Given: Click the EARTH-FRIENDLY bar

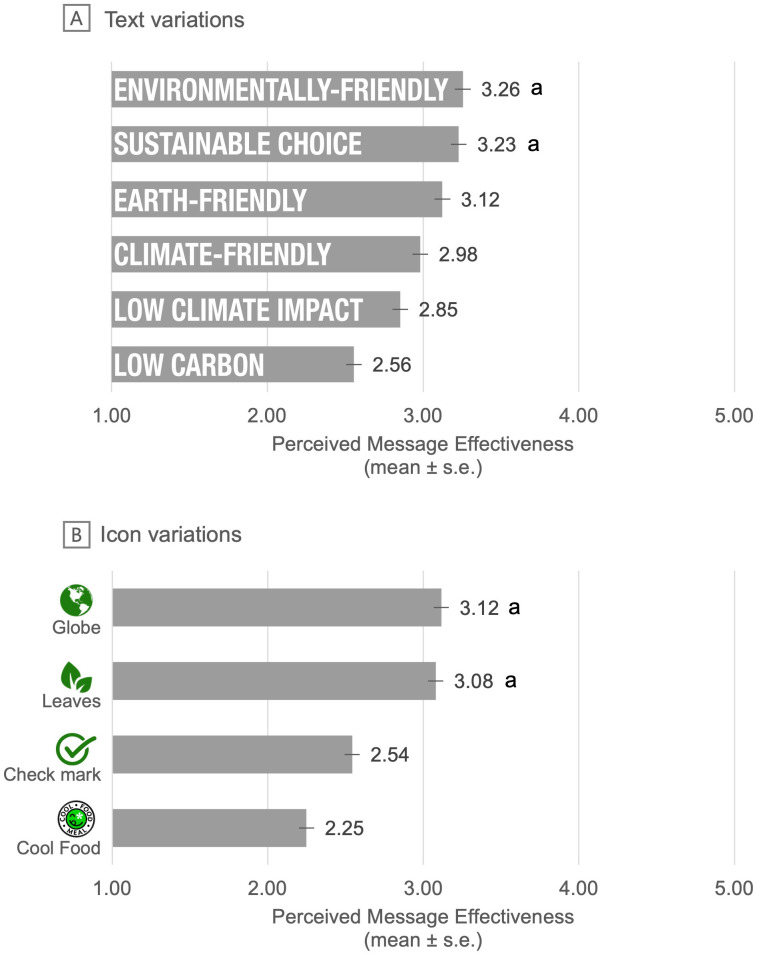Looking at the screenshot, I should click(276, 199).
